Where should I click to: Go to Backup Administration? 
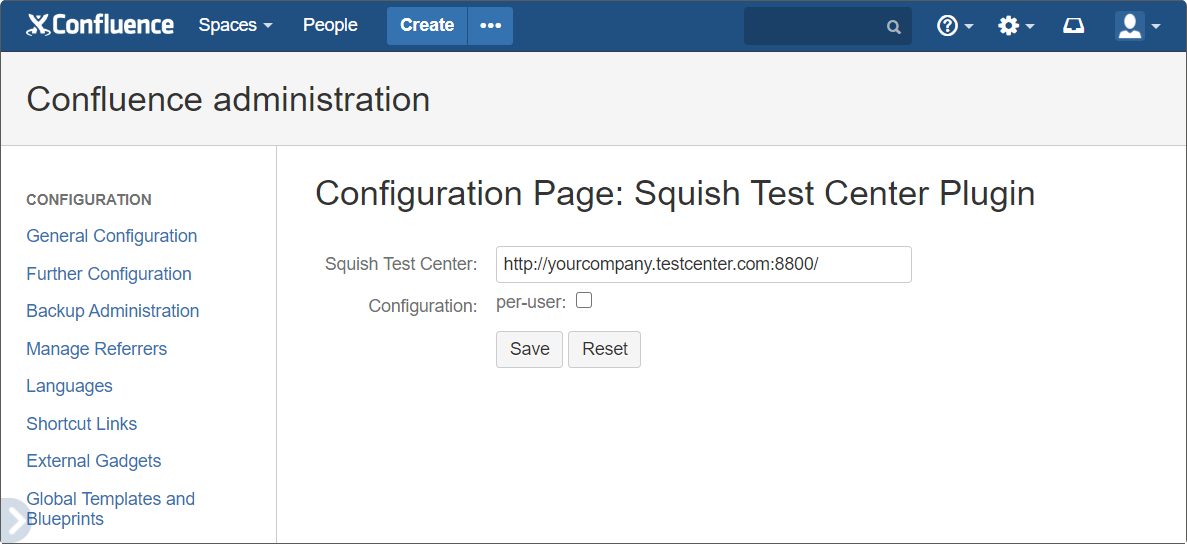(112, 311)
